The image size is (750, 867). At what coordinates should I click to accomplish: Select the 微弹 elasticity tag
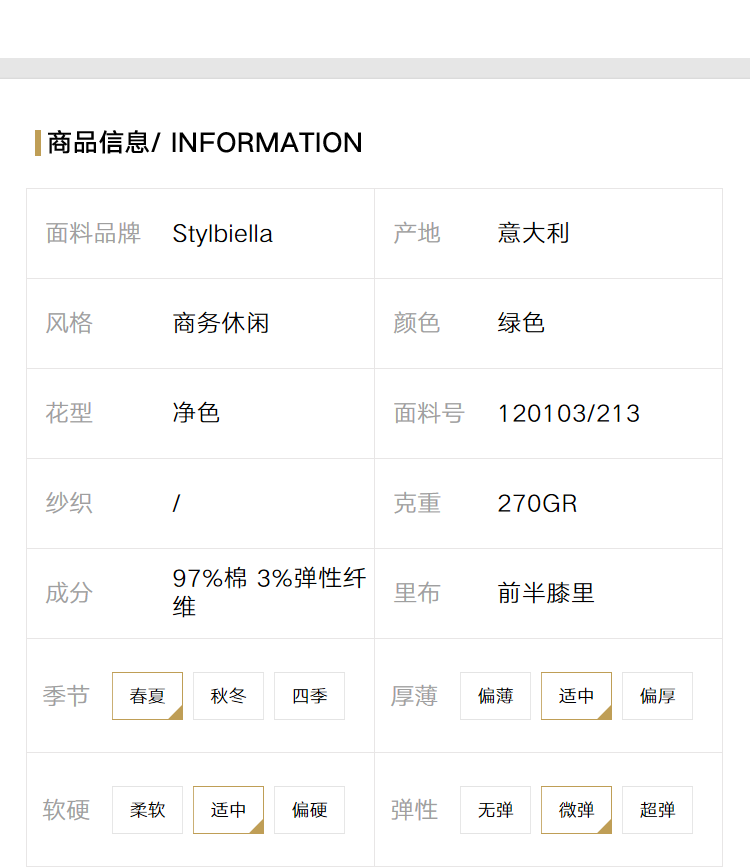tap(576, 809)
